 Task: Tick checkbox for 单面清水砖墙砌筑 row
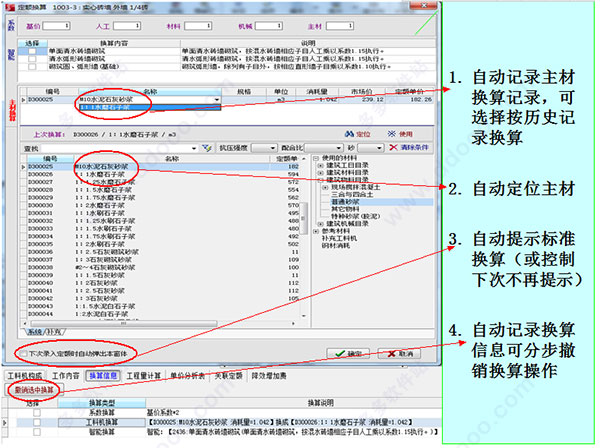click(x=32, y=51)
